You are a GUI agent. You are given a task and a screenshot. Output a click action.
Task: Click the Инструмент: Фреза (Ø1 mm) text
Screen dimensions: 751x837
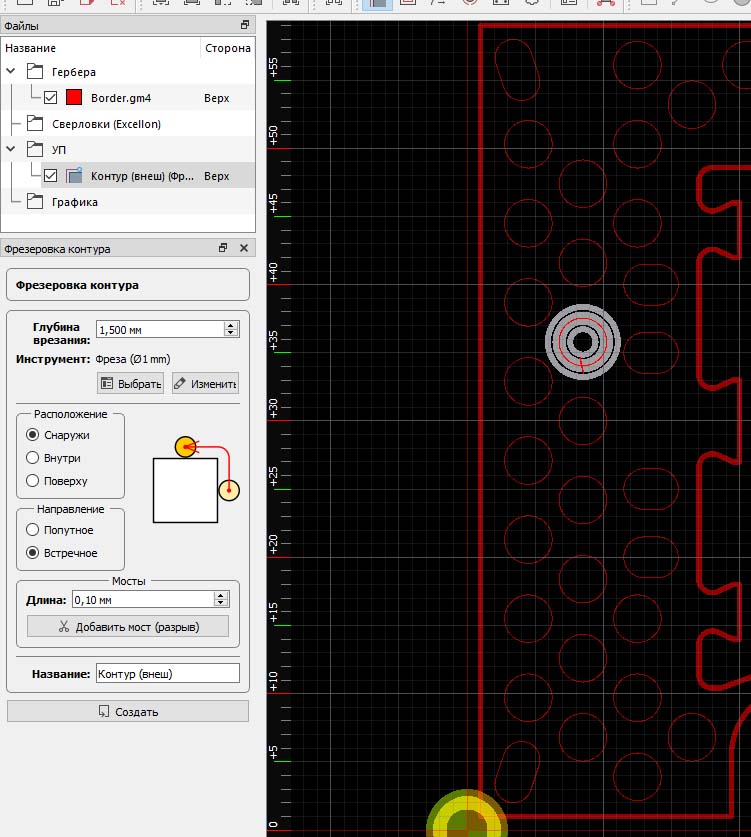(93, 359)
